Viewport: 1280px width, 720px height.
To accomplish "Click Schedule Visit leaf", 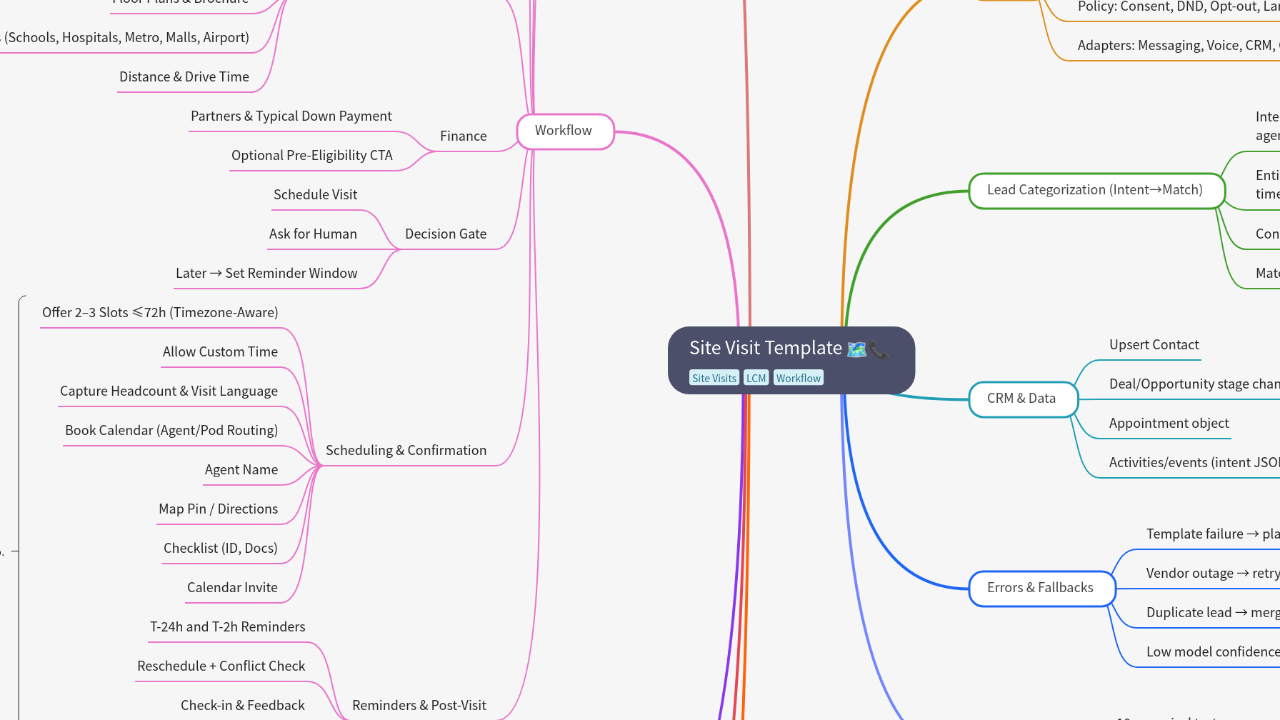I will tap(315, 194).
